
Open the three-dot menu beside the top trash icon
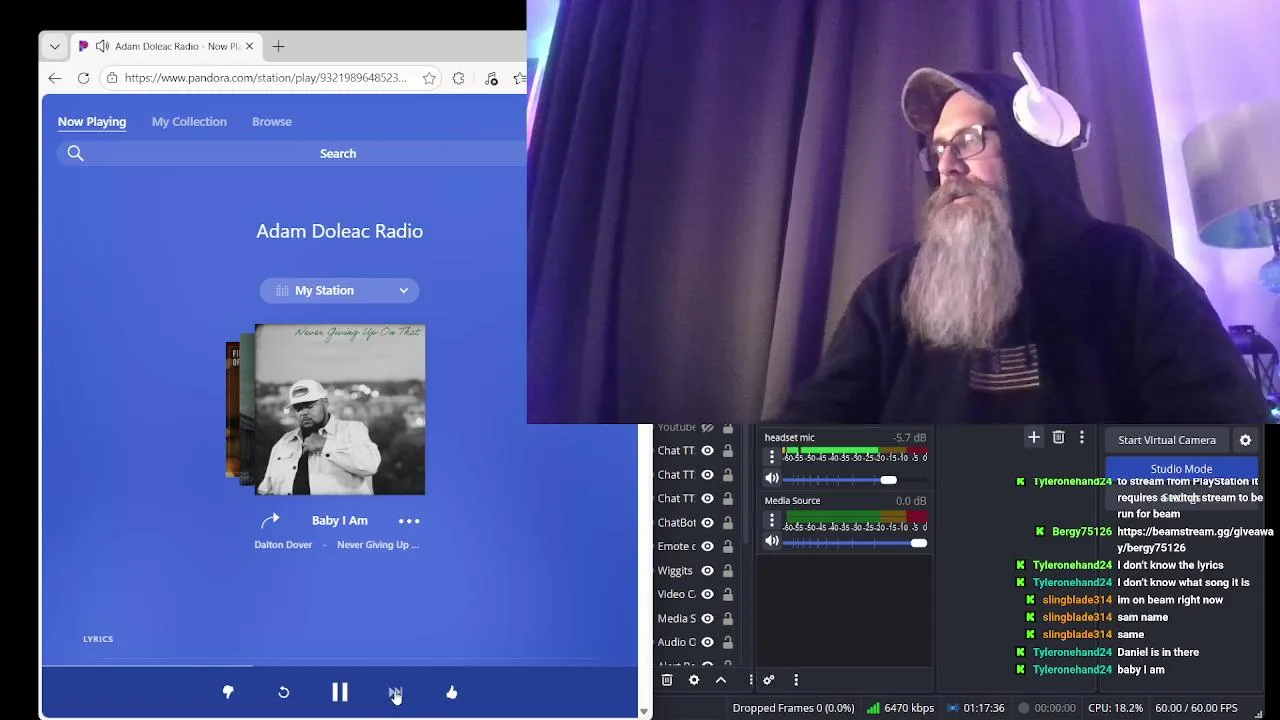tap(1082, 437)
